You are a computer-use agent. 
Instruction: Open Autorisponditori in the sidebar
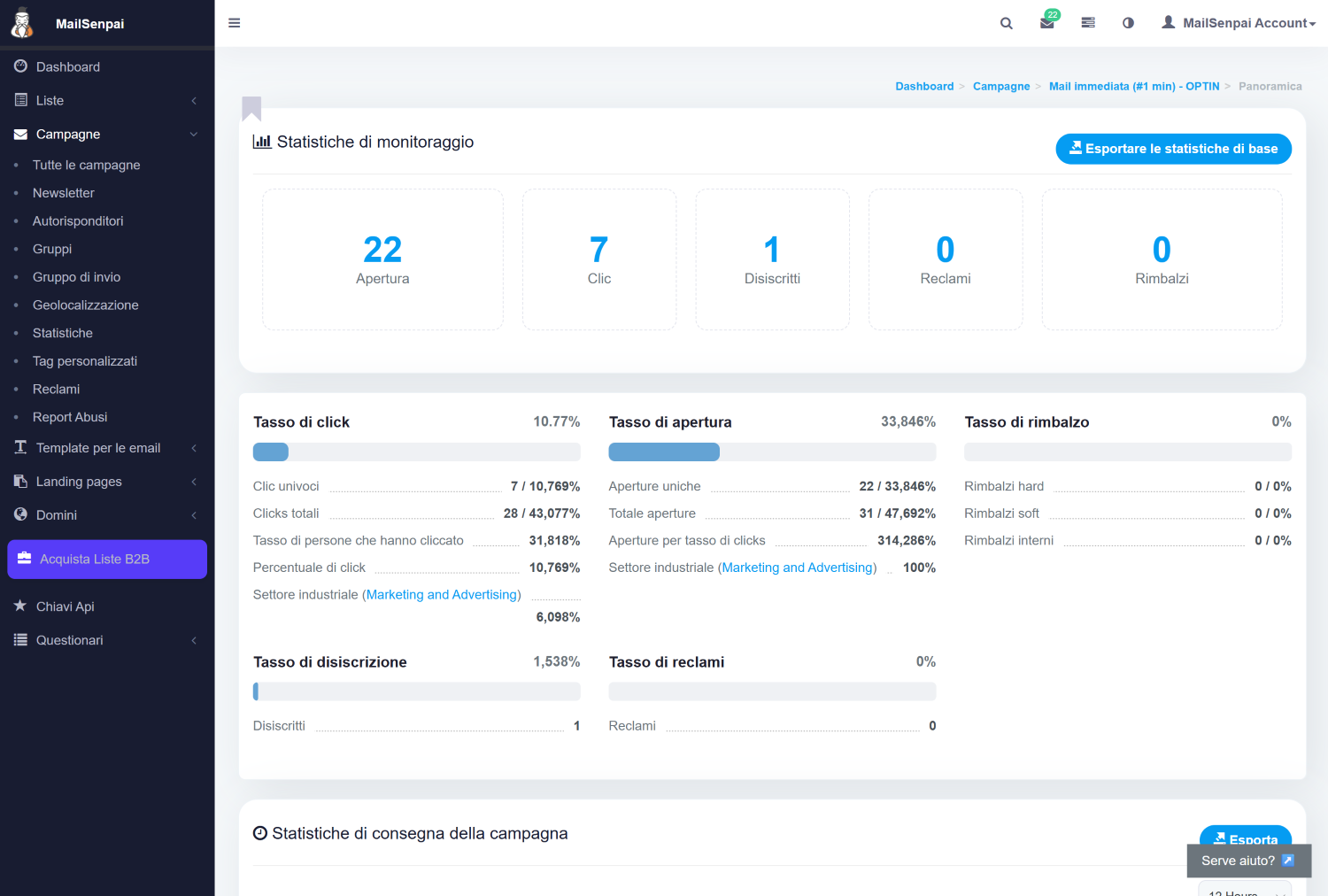point(78,221)
